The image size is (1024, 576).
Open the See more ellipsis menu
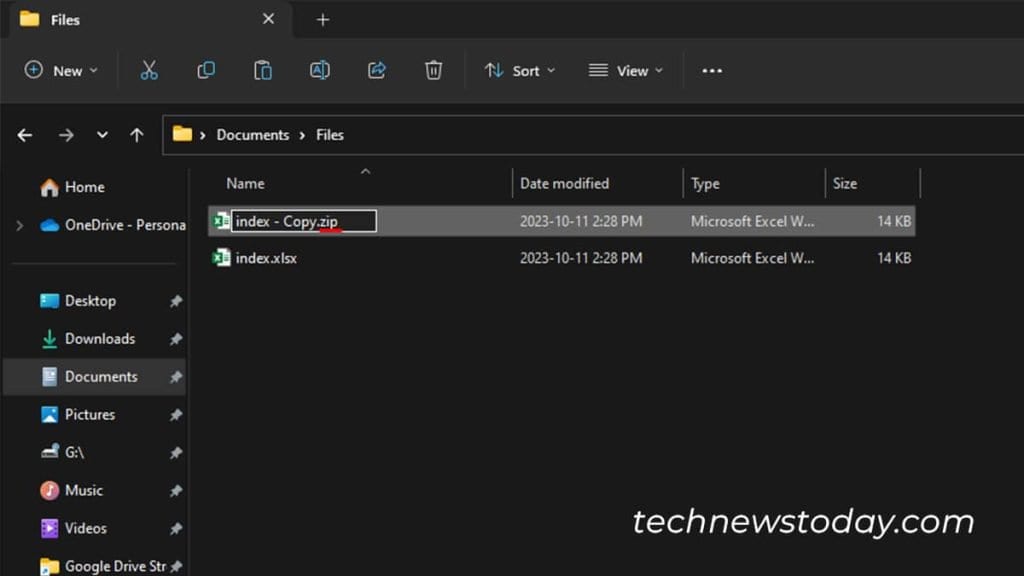point(711,70)
